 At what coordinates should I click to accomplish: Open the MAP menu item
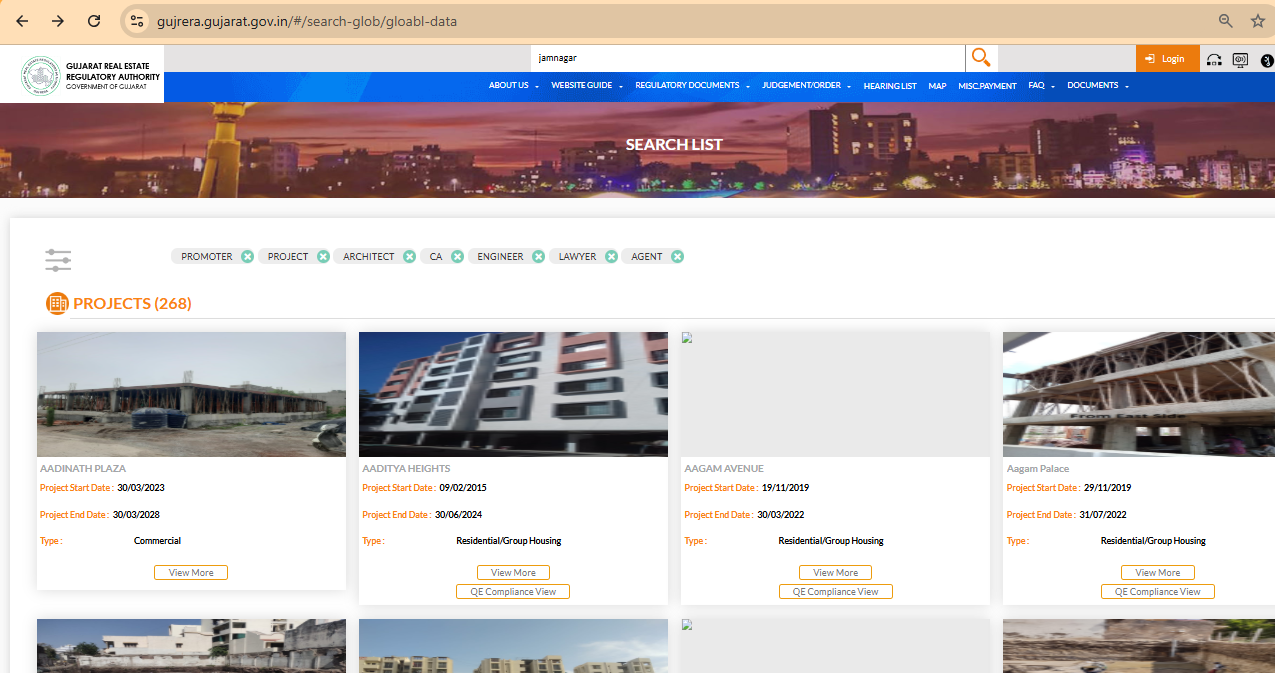pyautogui.click(x=937, y=86)
